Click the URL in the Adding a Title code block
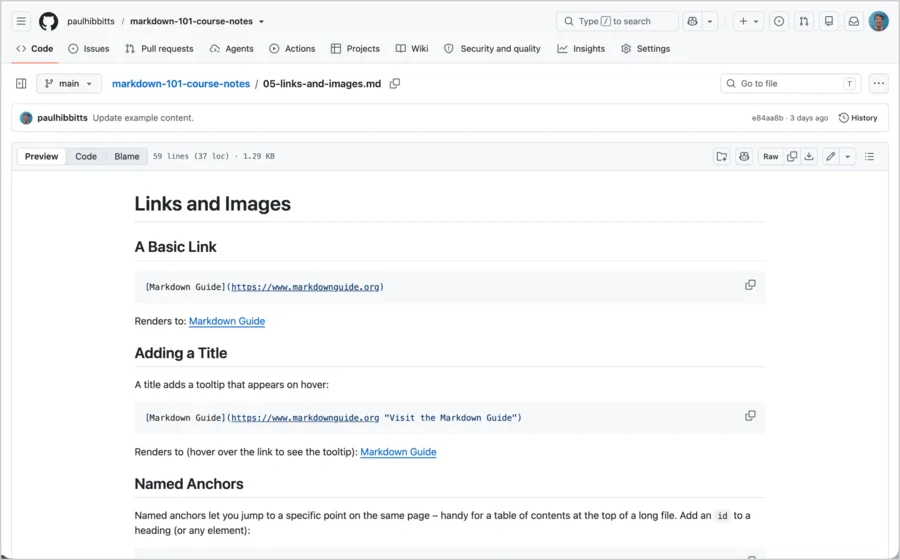This screenshot has height=560, width=900. [305, 418]
